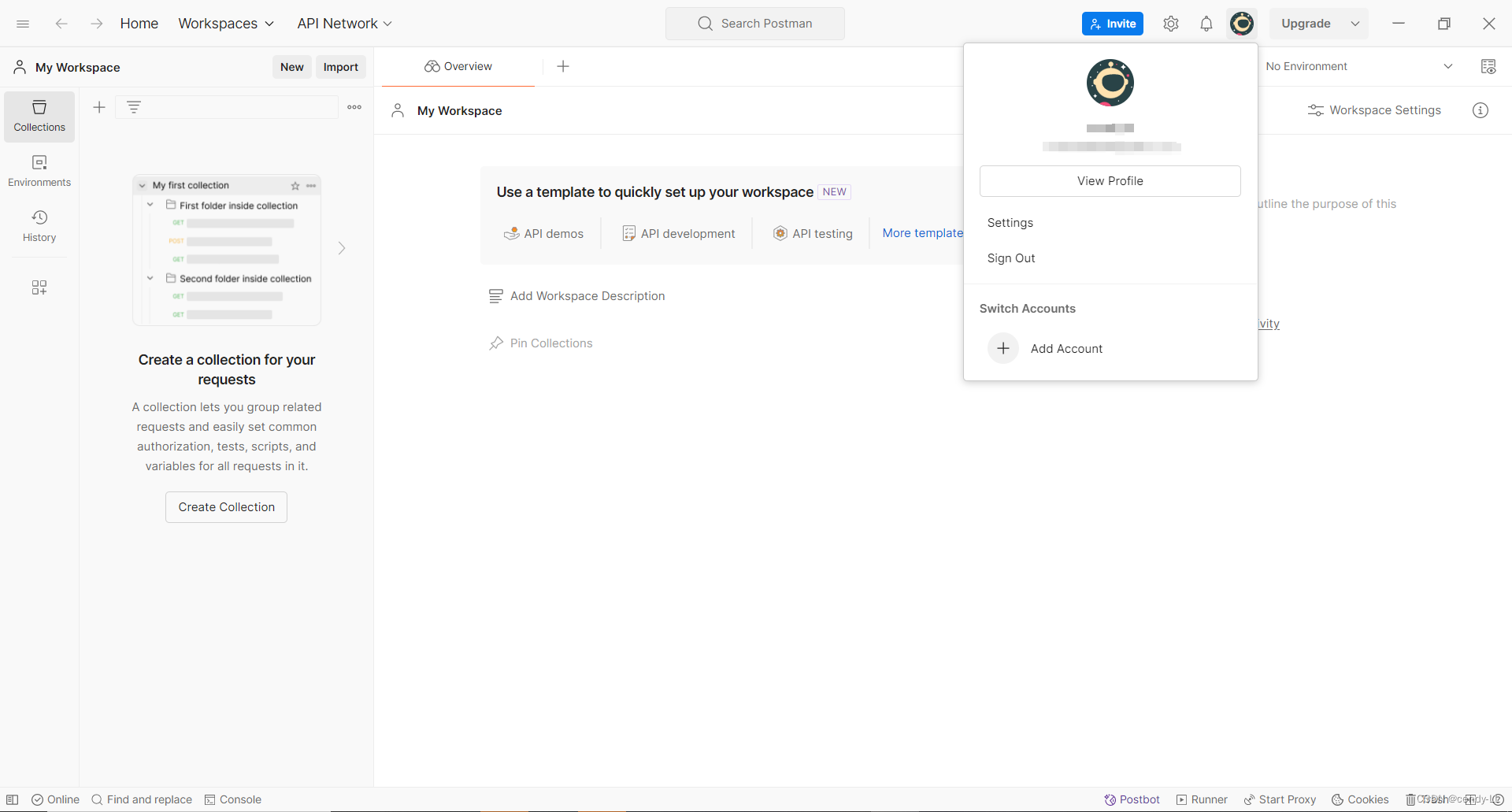The image size is (1512, 812).
Task: Open the three-dot options in collections sidebar
Action: 354,107
